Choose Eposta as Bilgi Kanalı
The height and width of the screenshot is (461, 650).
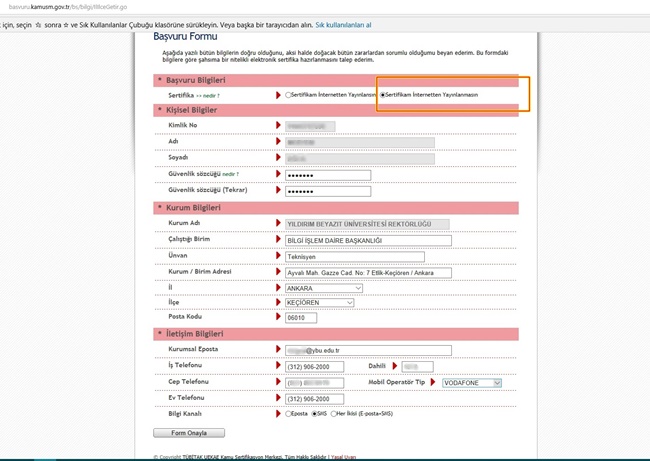(289, 413)
